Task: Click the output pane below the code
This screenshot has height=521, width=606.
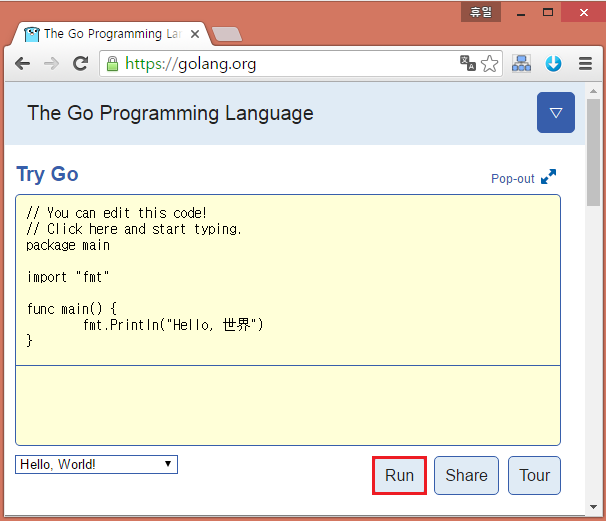Action: coord(288,405)
